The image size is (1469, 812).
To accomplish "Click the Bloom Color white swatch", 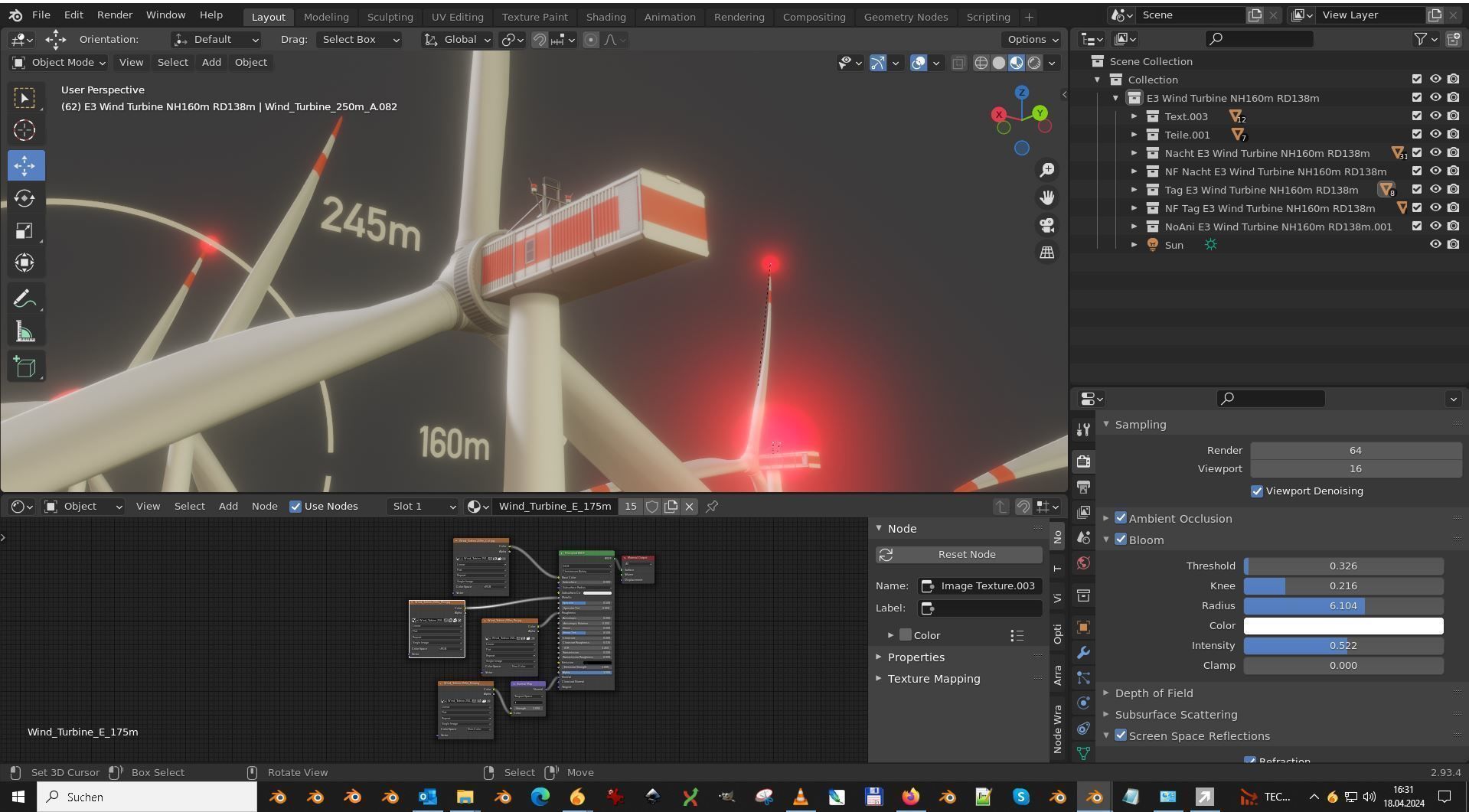I will (x=1343, y=626).
